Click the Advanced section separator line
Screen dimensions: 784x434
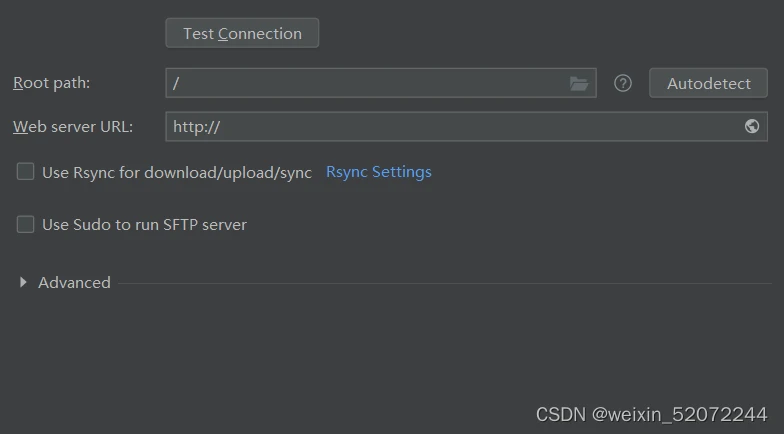tap(445, 284)
